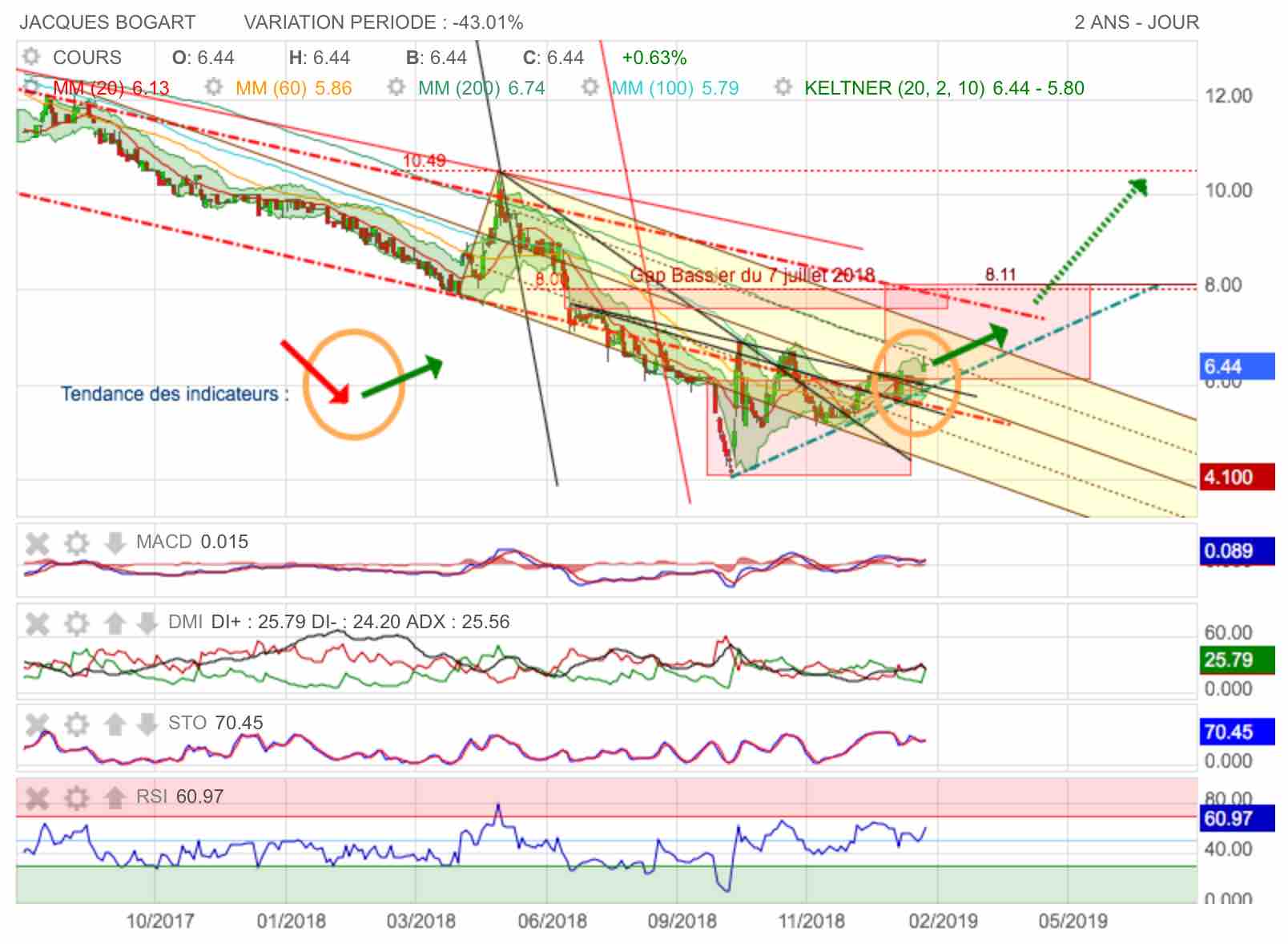
Task: Select the MM (60) 5.86 legend
Action: pyautogui.click(x=294, y=87)
